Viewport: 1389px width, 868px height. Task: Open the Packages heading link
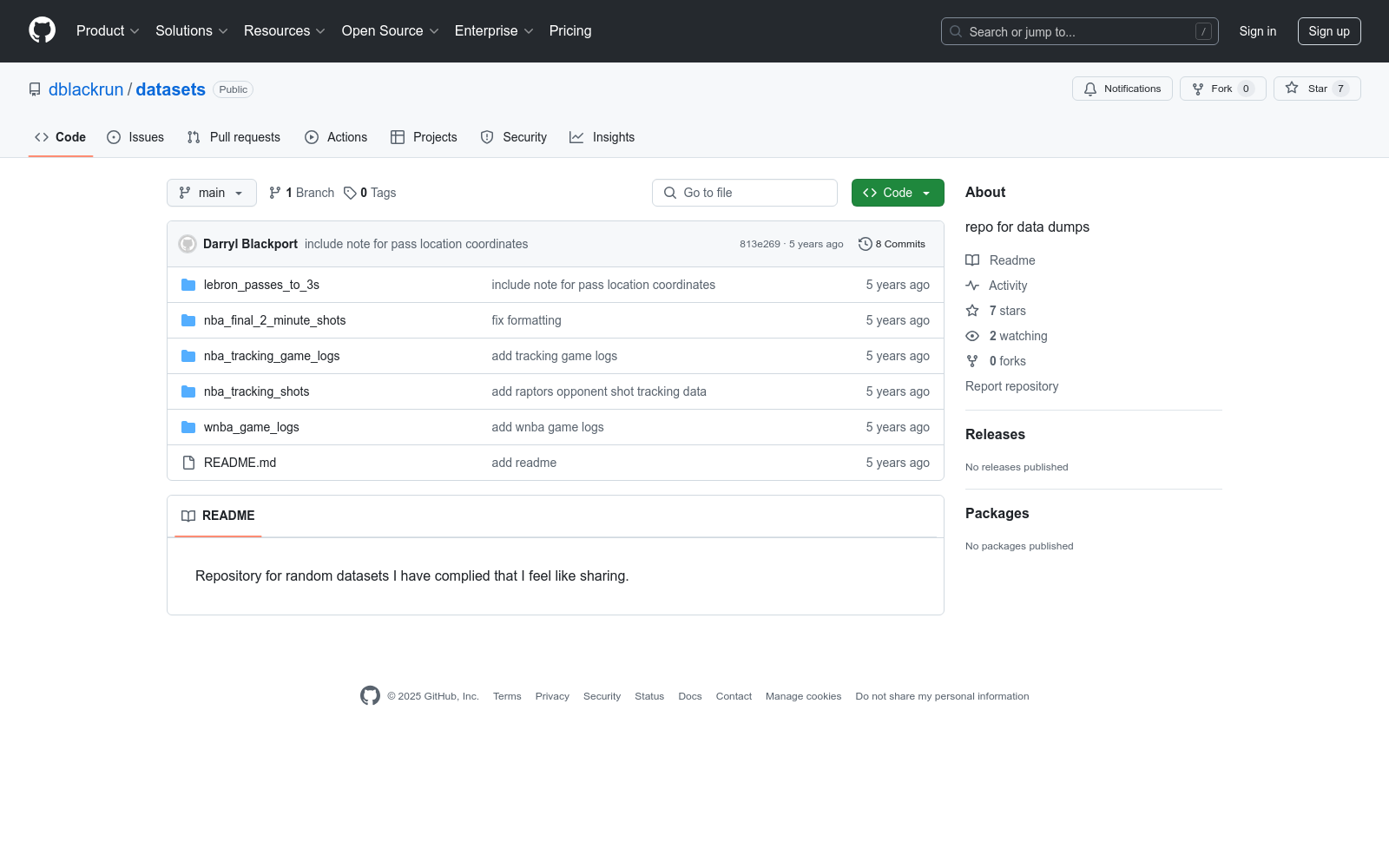click(x=997, y=513)
